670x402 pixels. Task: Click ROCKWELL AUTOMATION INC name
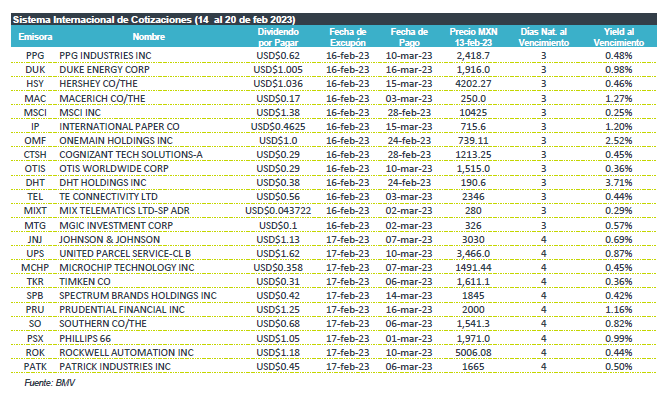coord(126,353)
